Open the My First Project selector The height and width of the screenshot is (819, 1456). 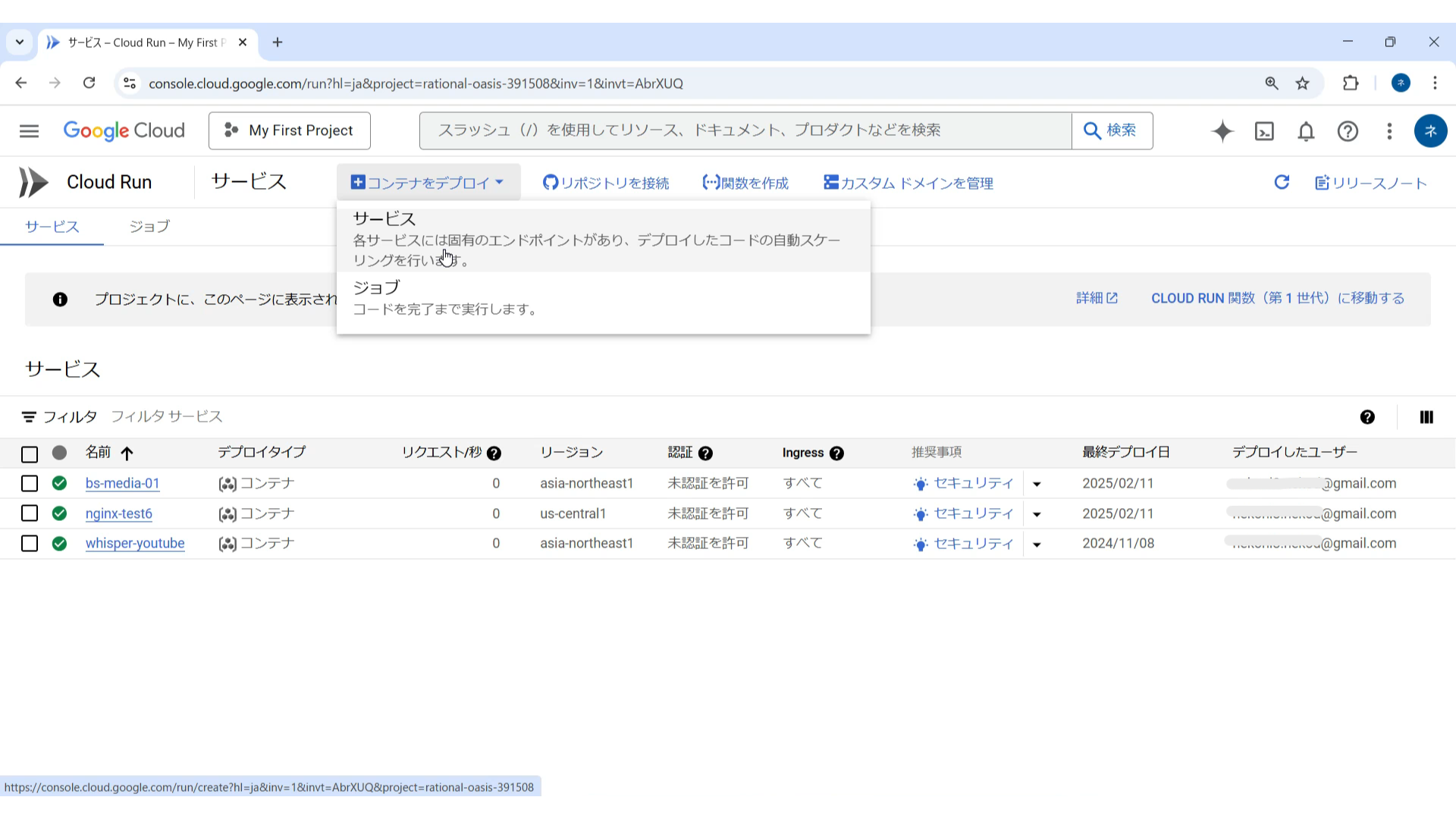(x=289, y=130)
